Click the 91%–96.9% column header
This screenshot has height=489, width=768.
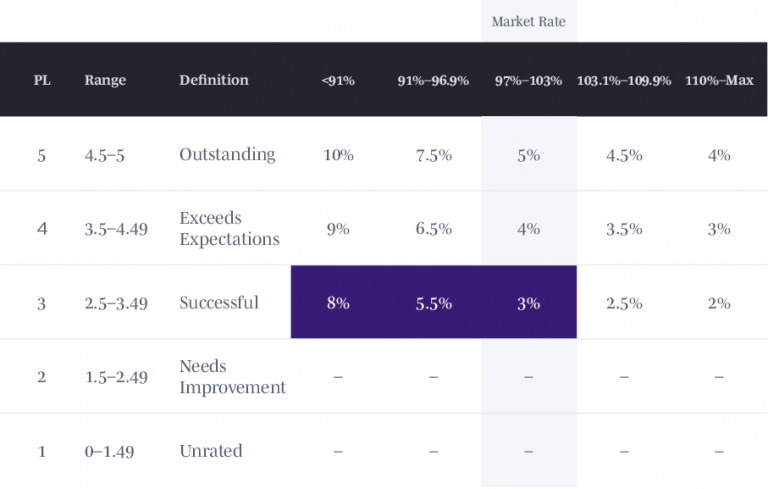point(433,80)
